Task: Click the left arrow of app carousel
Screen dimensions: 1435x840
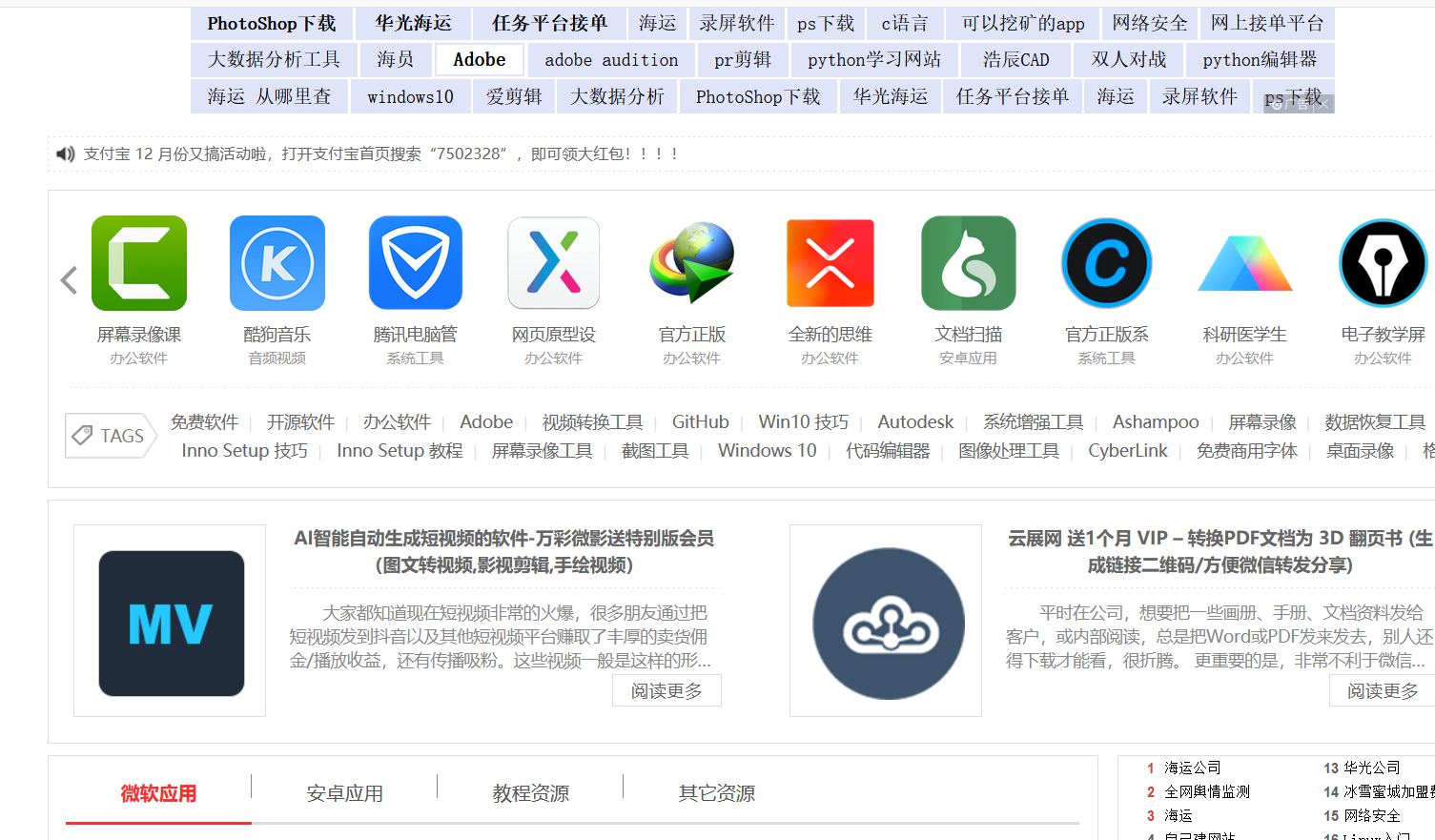Action: [69, 280]
